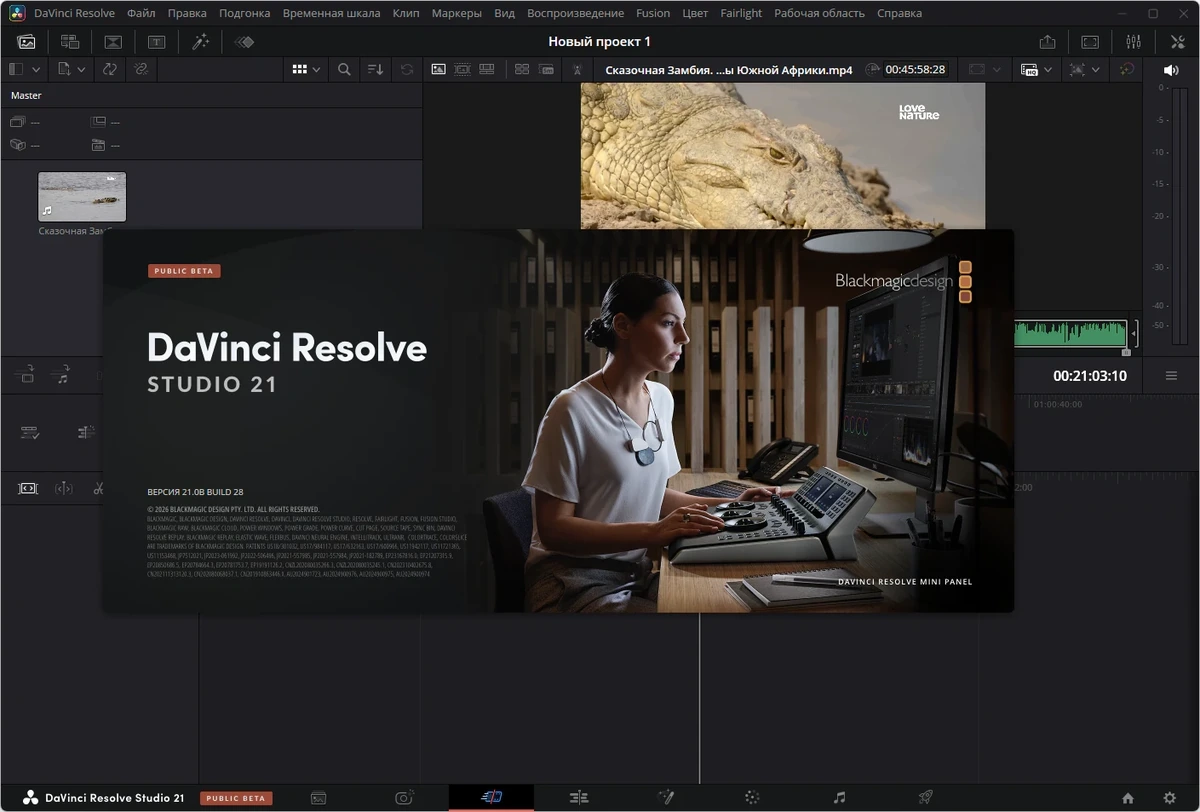Open the Воспроизведение menu

[576, 13]
